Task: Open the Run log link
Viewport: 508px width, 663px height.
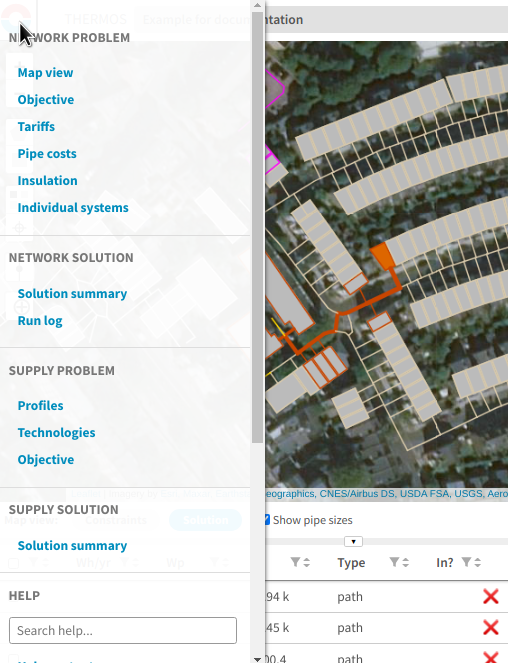Action: 40,321
